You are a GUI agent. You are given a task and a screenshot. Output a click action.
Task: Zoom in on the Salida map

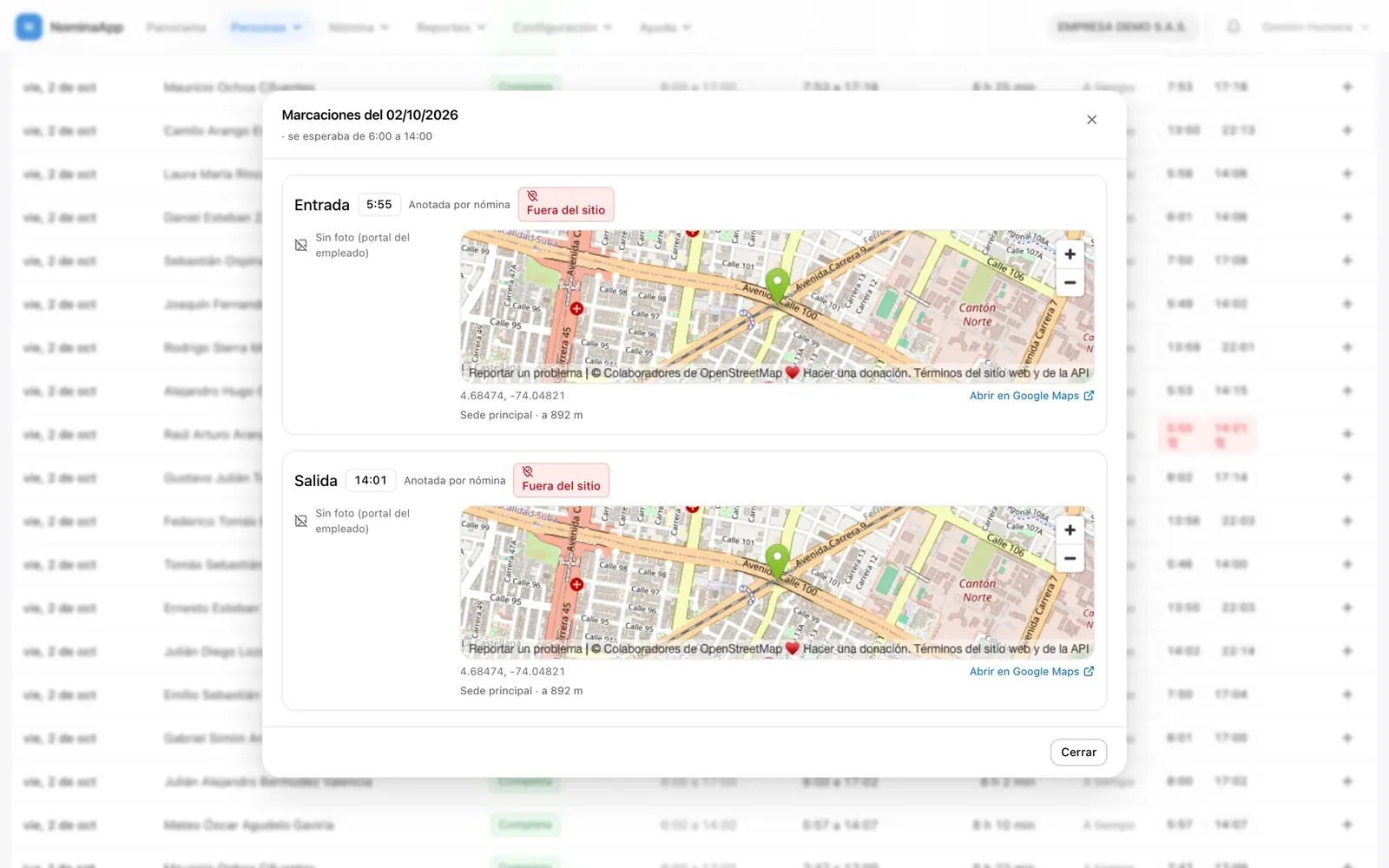click(x=1070, y=530)
